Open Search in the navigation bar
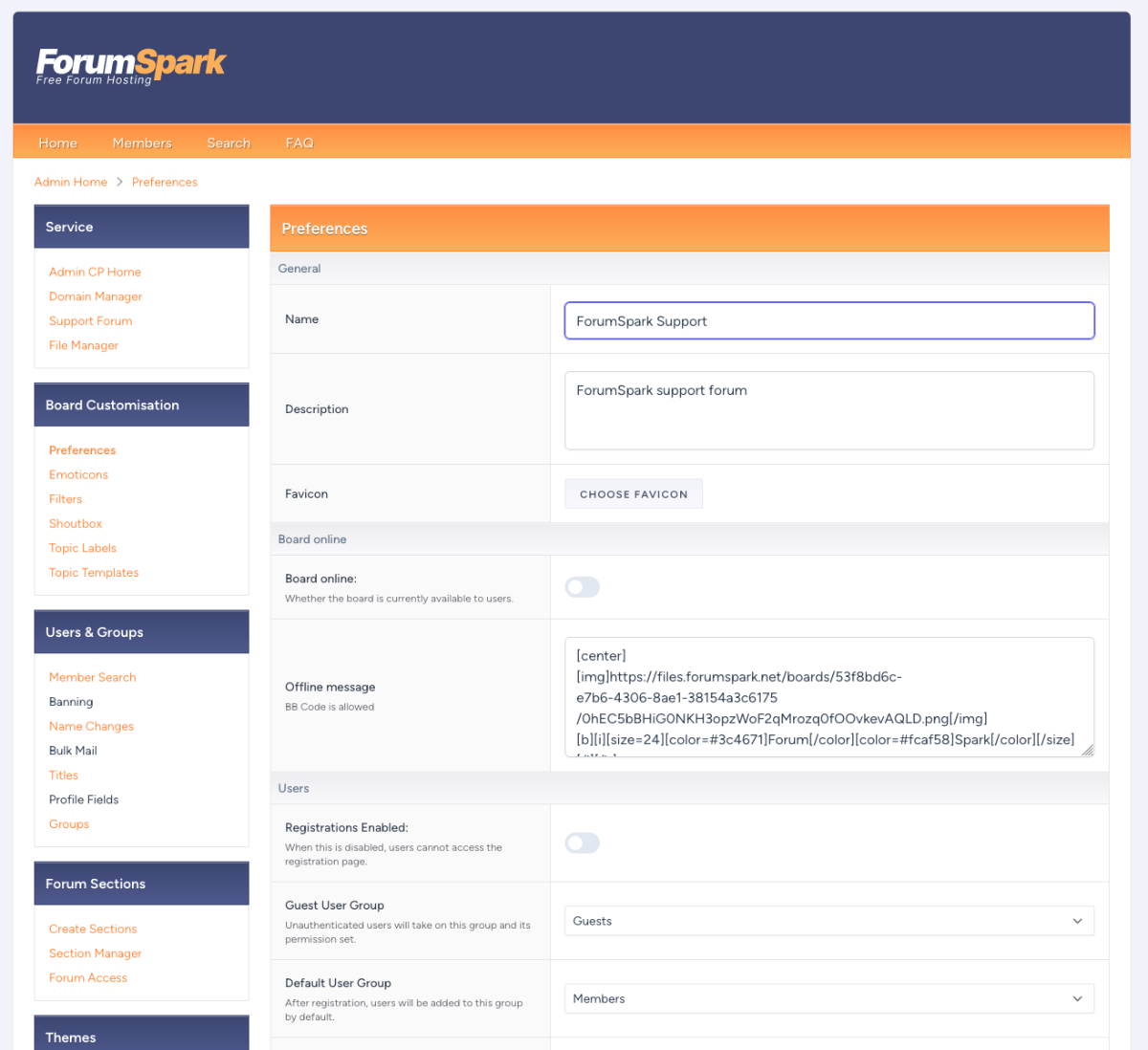Viewport: 1148px width, 1050px height. [x=229, y=142]
